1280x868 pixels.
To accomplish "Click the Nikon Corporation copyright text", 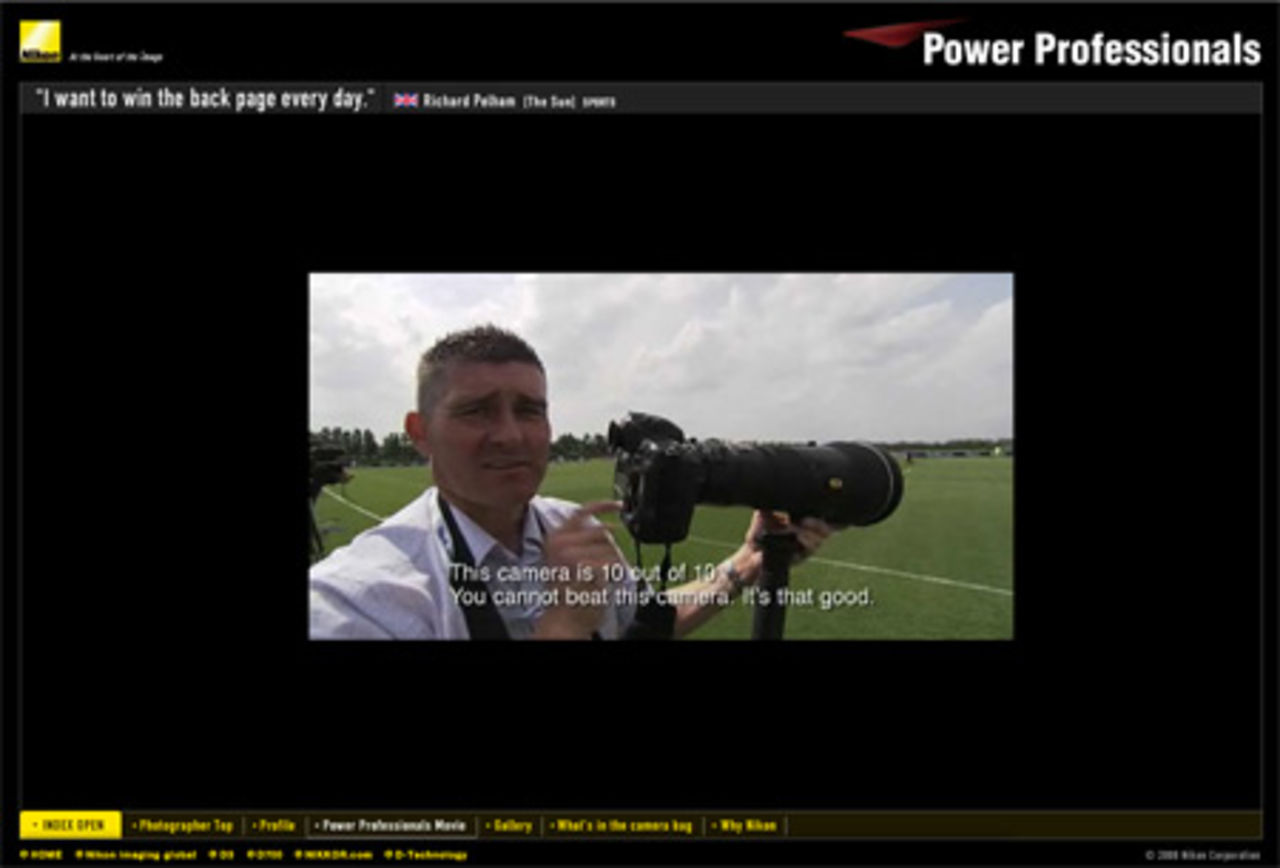I will click(1203, 856).
